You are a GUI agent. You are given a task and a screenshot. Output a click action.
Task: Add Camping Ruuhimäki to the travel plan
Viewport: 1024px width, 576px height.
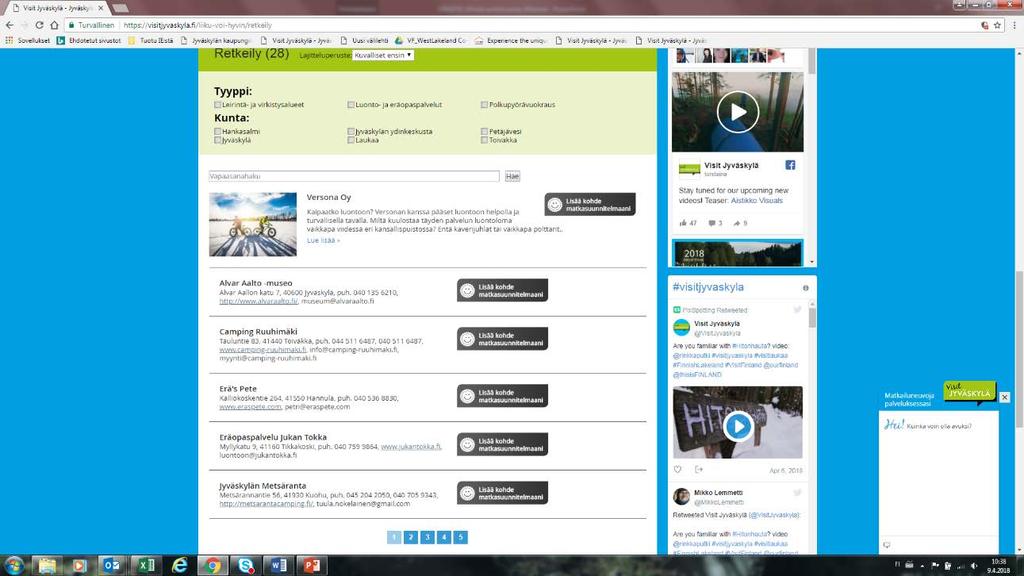click(502, 339)
